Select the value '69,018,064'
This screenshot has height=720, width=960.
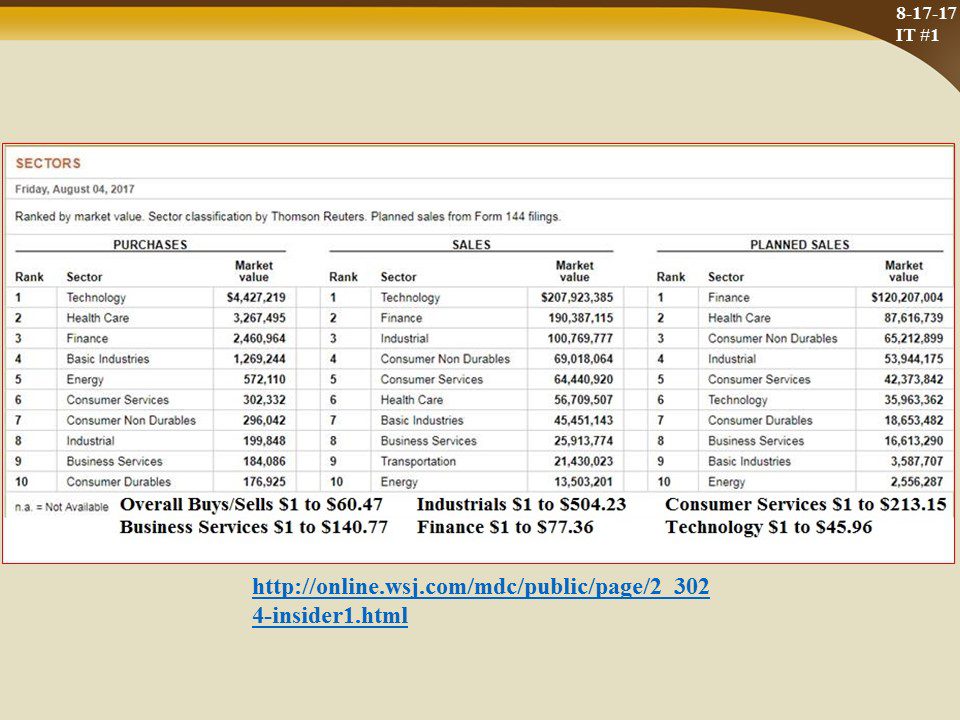coord(583,359)
